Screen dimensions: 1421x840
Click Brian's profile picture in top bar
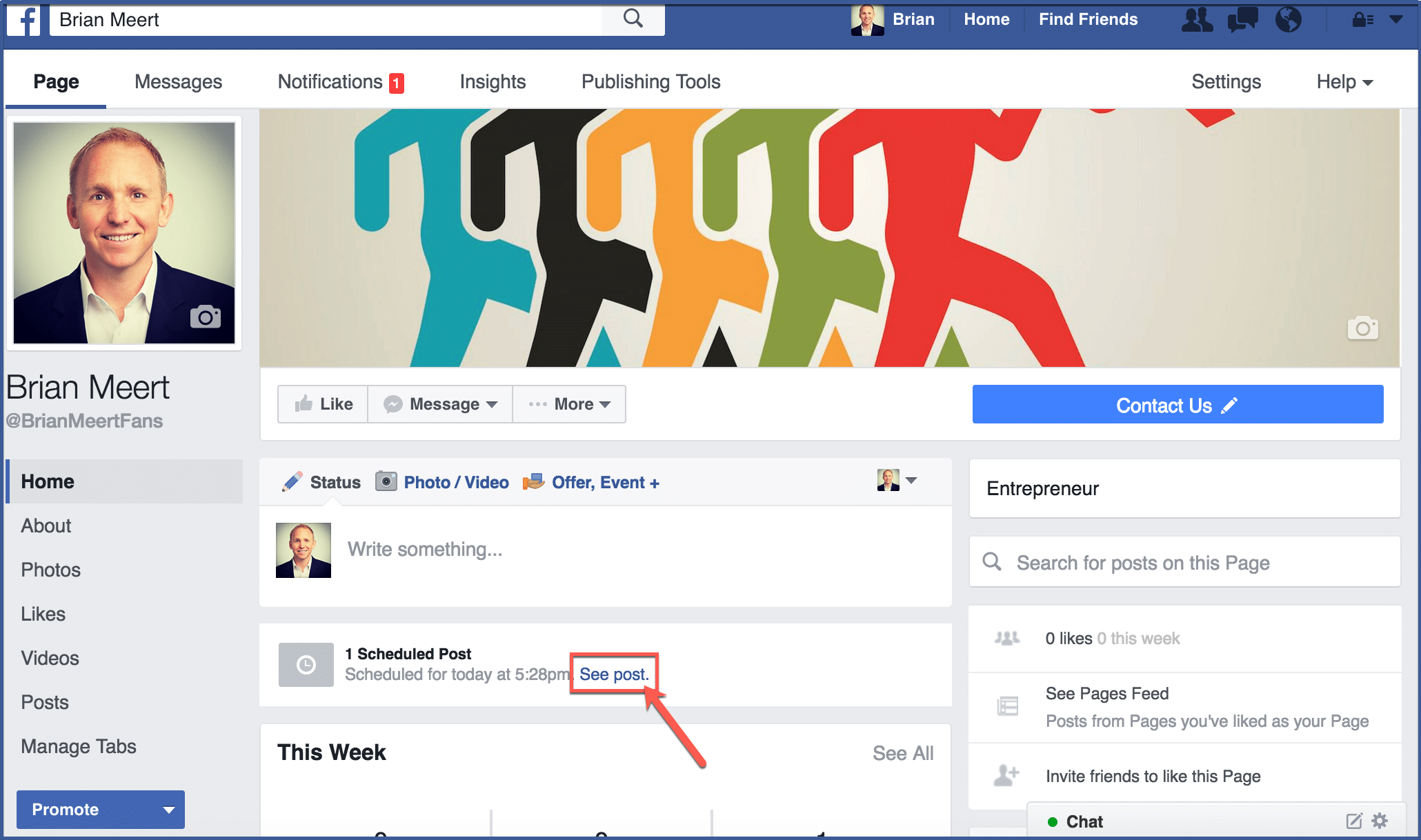[x=867, y=19]
